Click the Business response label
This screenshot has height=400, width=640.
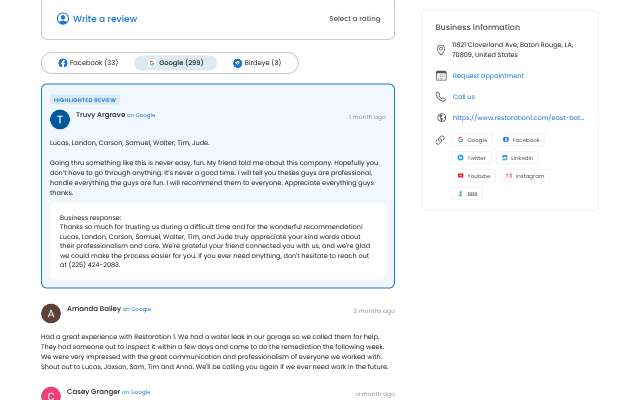(90, 218)
